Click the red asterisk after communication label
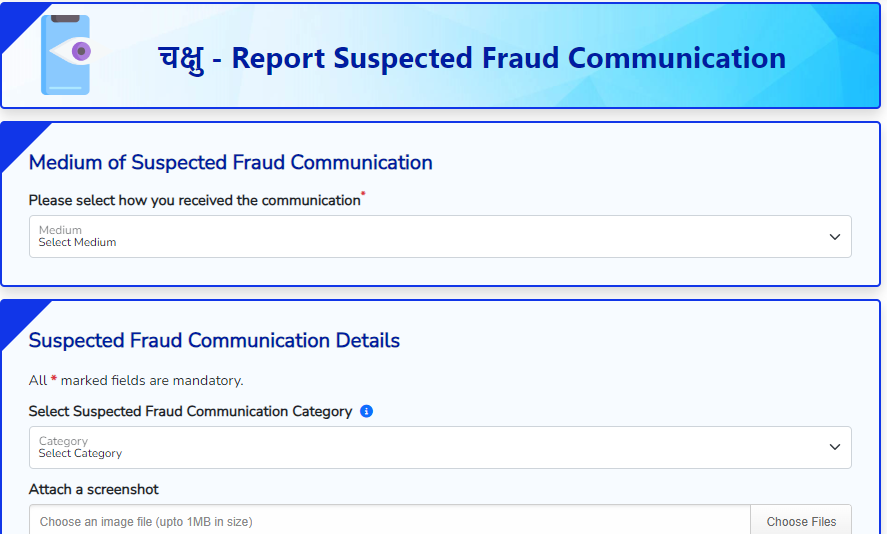Screen dimensions: 887x534 coord(363,195)
